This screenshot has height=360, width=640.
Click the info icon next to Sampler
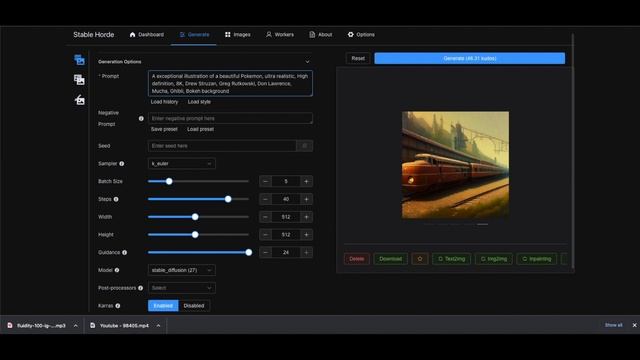122,164
